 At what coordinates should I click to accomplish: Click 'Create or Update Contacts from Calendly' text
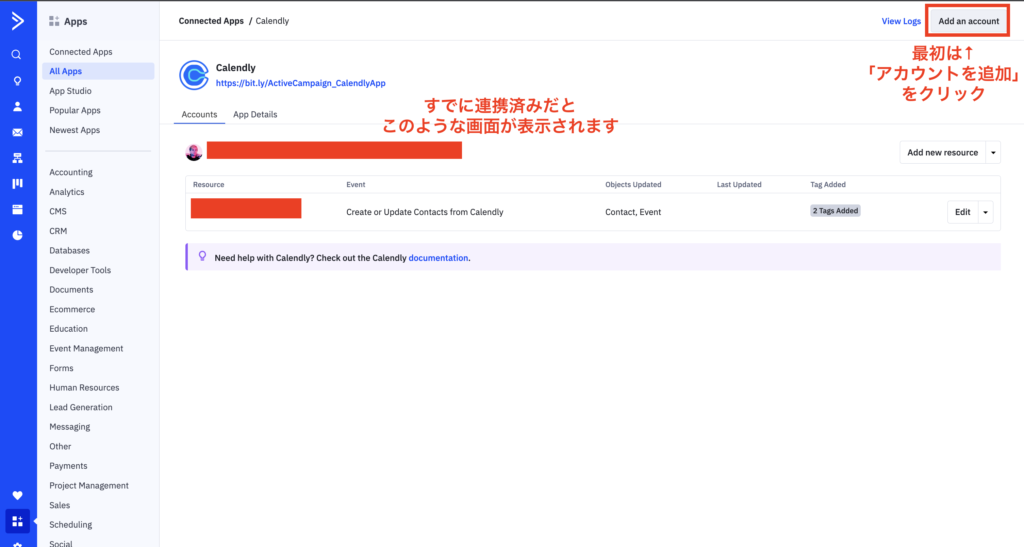pos(424,212)
